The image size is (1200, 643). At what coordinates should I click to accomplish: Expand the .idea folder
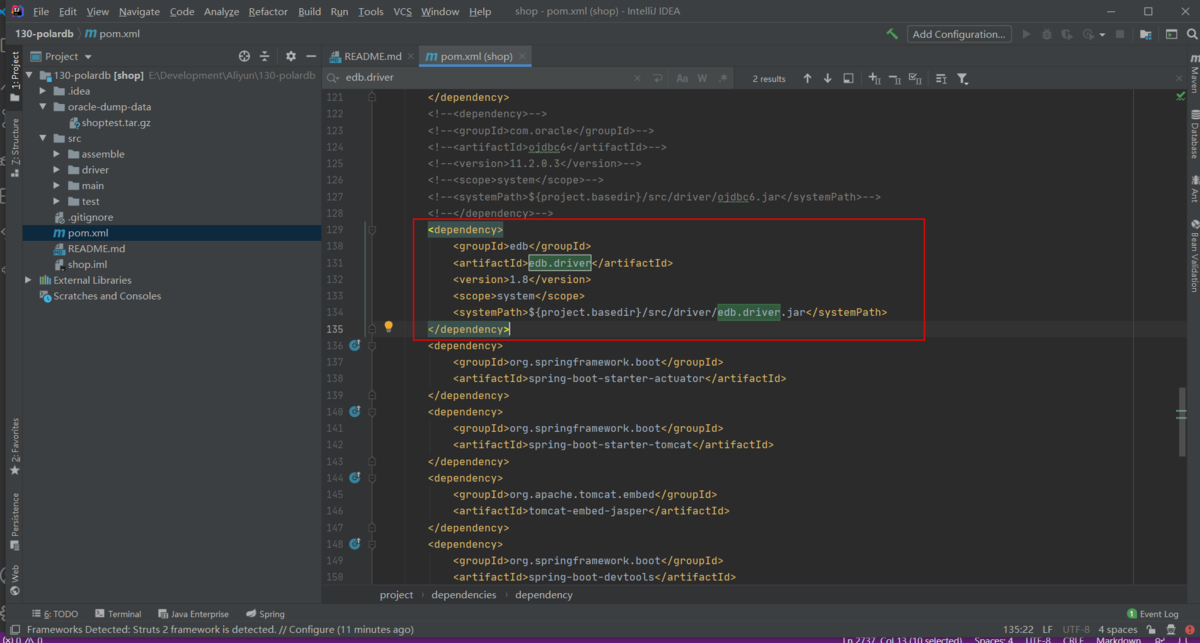coord(43,91)
